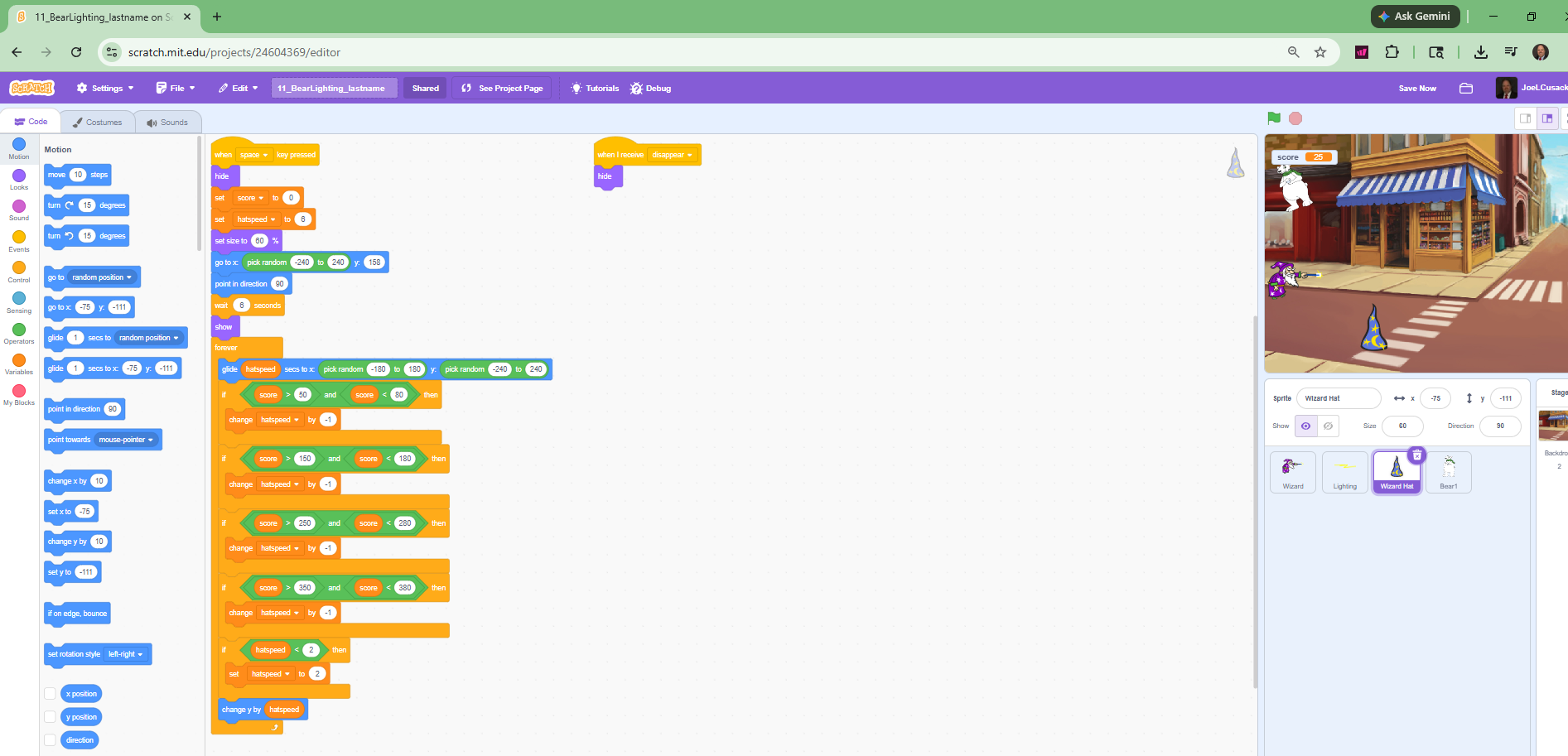Screen dimensions: 1568x756
Task: Switch to the small stage layout
Action: pos(1525,118)
